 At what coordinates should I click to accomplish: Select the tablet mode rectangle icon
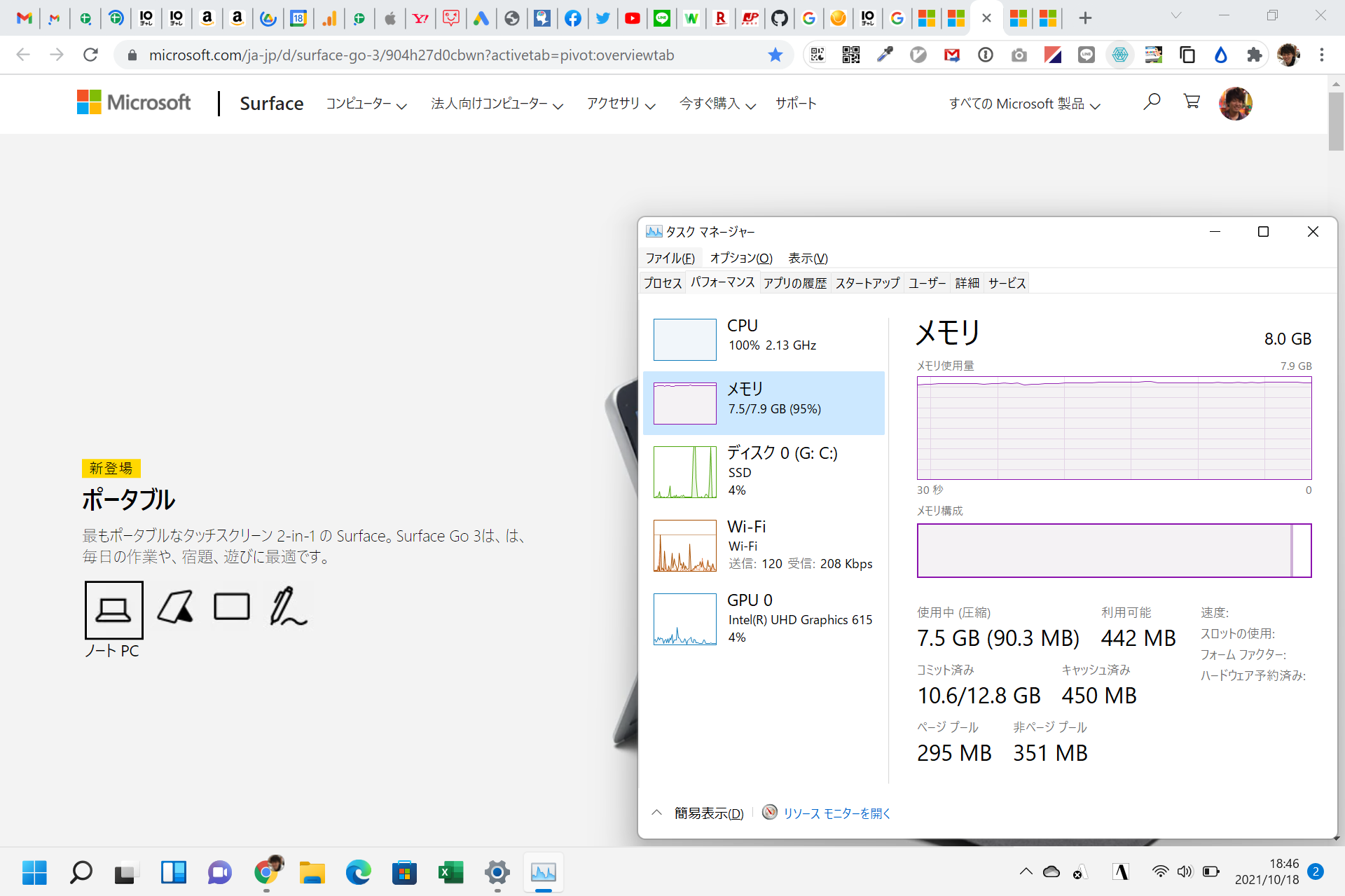[x=231, y=607]
